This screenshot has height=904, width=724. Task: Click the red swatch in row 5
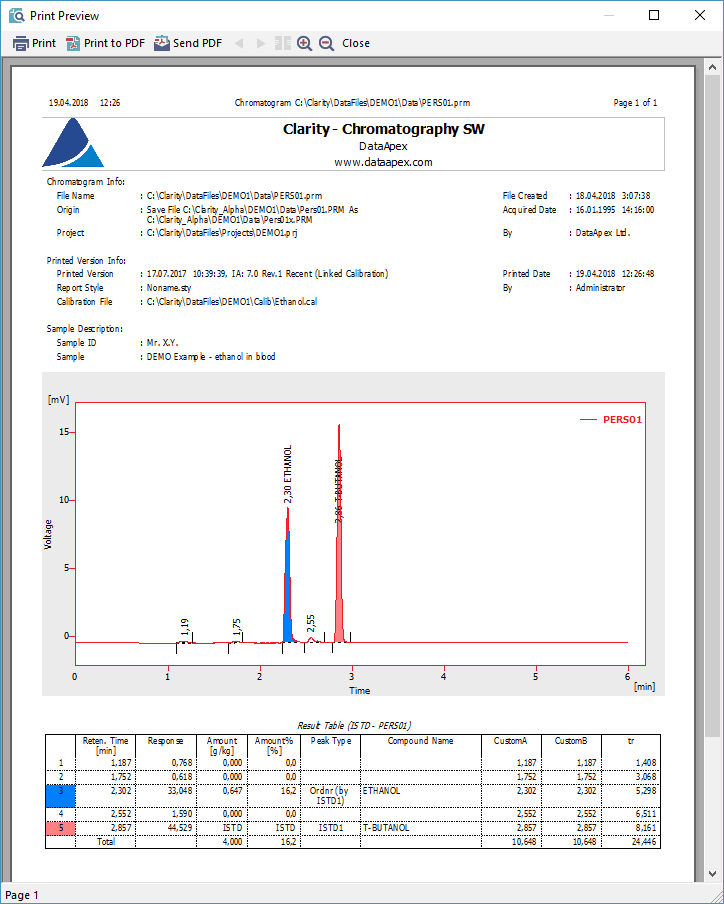(60, 827)
